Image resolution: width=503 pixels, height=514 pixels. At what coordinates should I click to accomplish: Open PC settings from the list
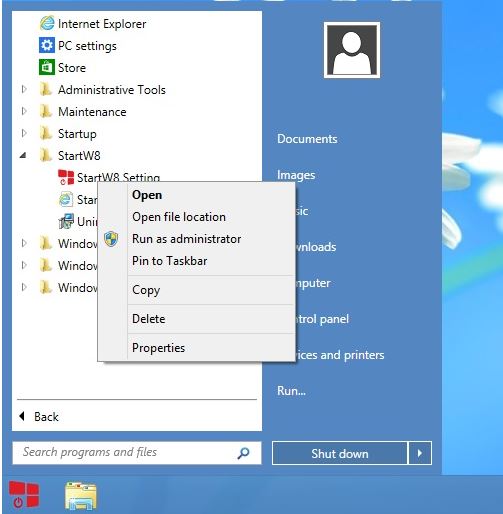[87, 46]
